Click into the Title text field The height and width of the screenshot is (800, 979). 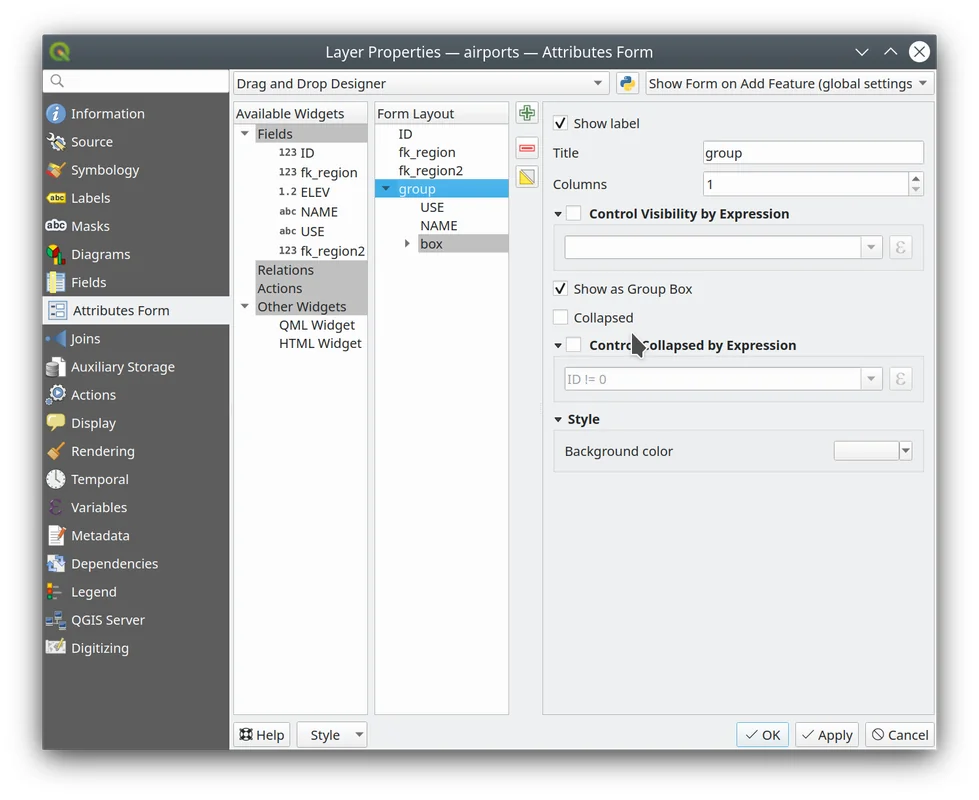813,153
